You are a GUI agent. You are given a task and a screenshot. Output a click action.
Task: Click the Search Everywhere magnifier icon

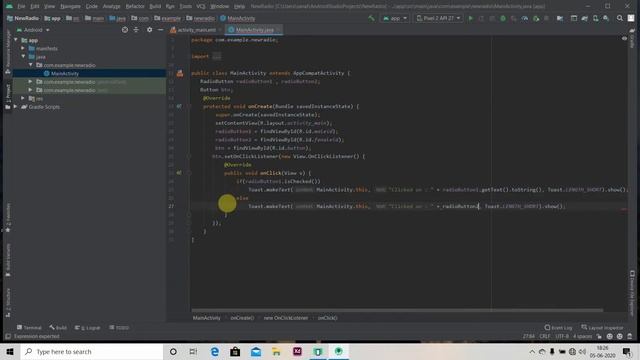coord(620,18)
